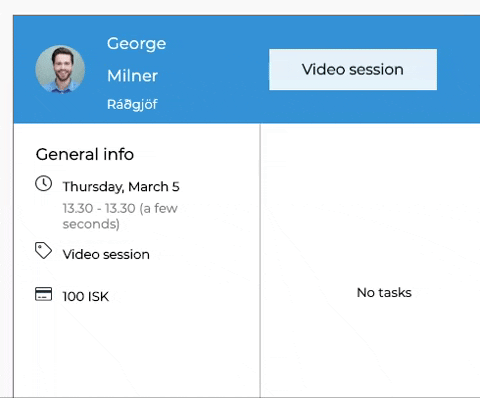Click the 13.30 - 13.30 time range

click(x=99, y=208)
